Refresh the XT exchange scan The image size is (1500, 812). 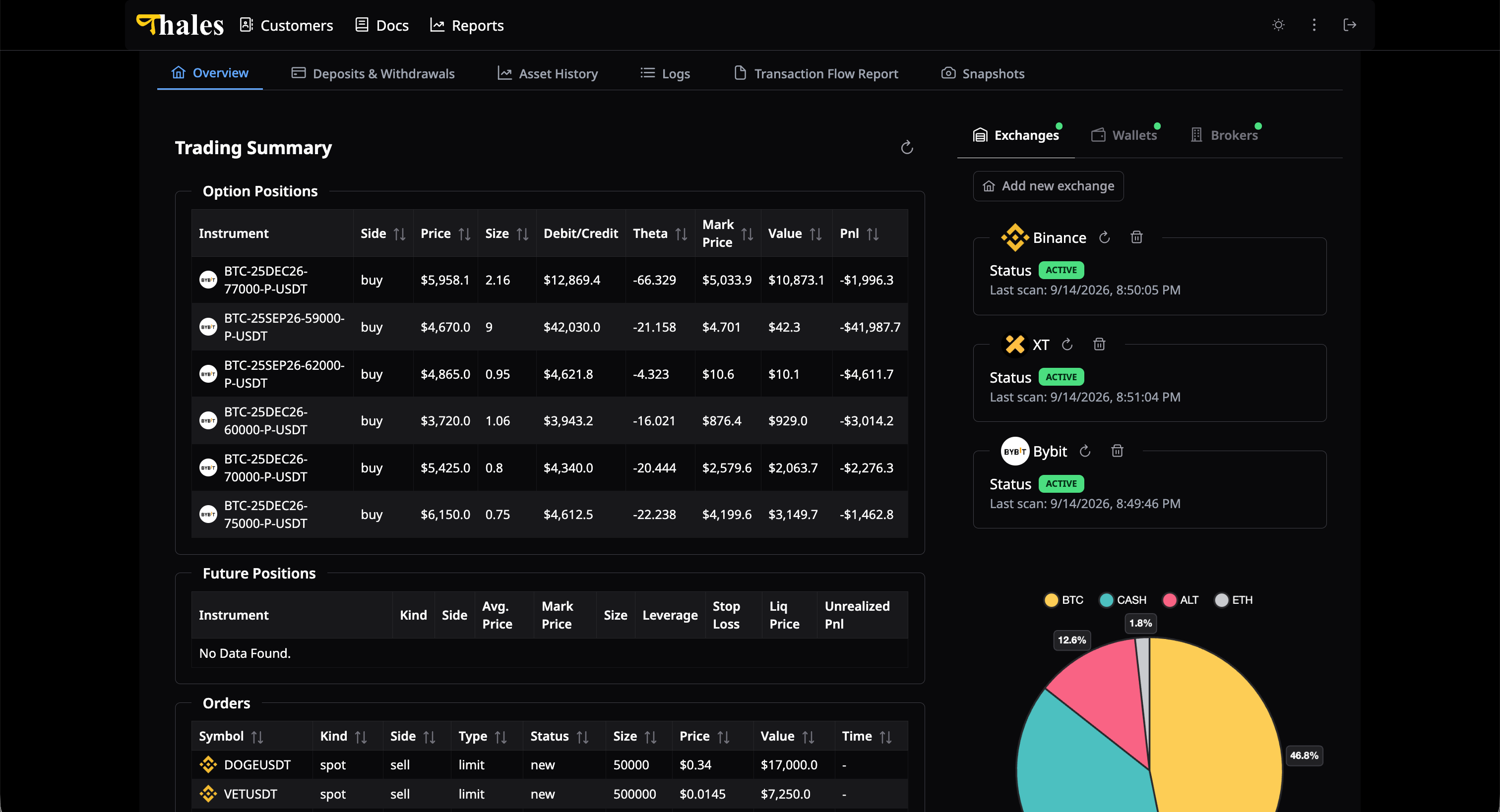[1067, 345]
